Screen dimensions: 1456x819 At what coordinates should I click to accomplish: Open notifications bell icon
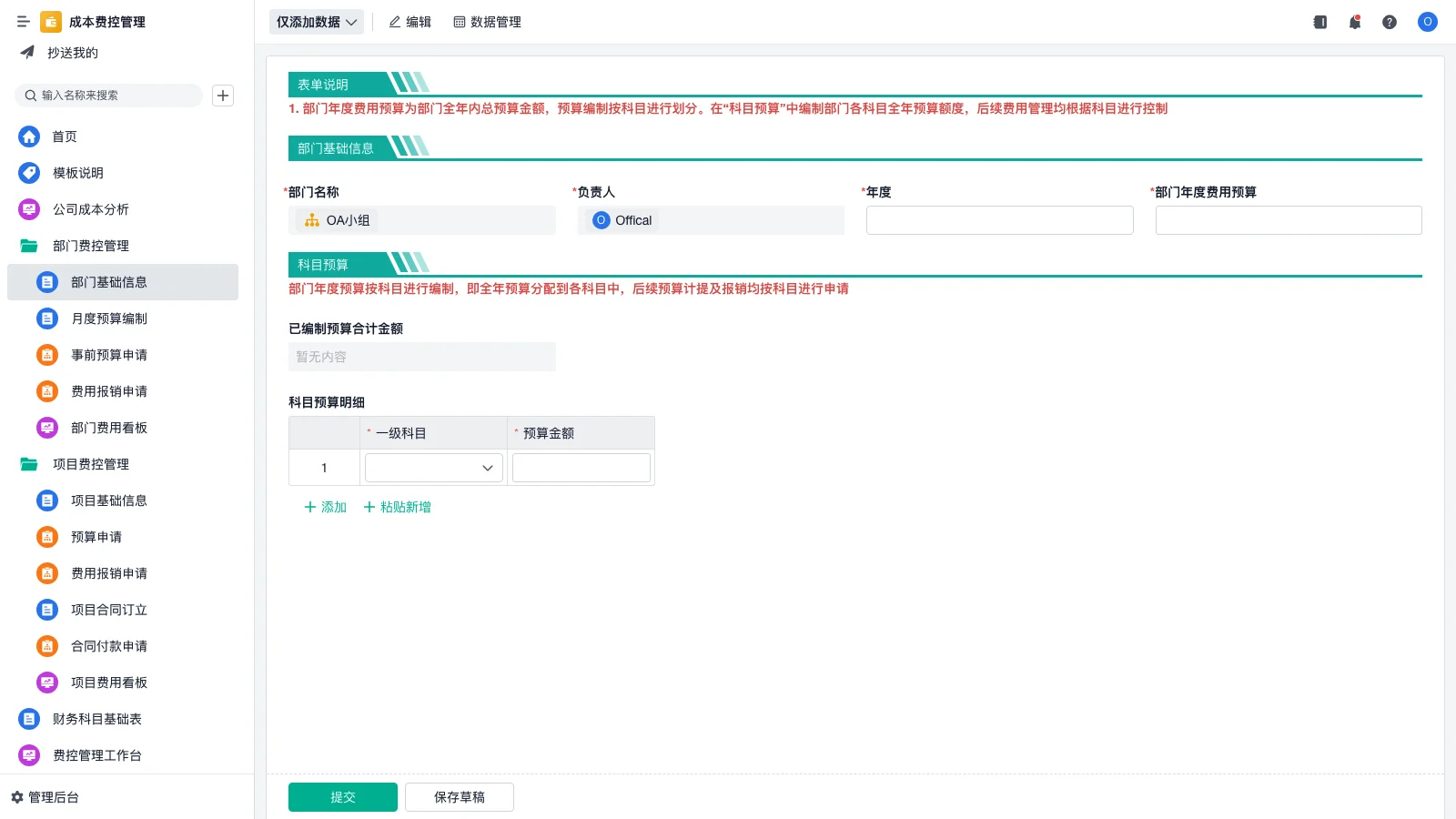click(1355, 22)
